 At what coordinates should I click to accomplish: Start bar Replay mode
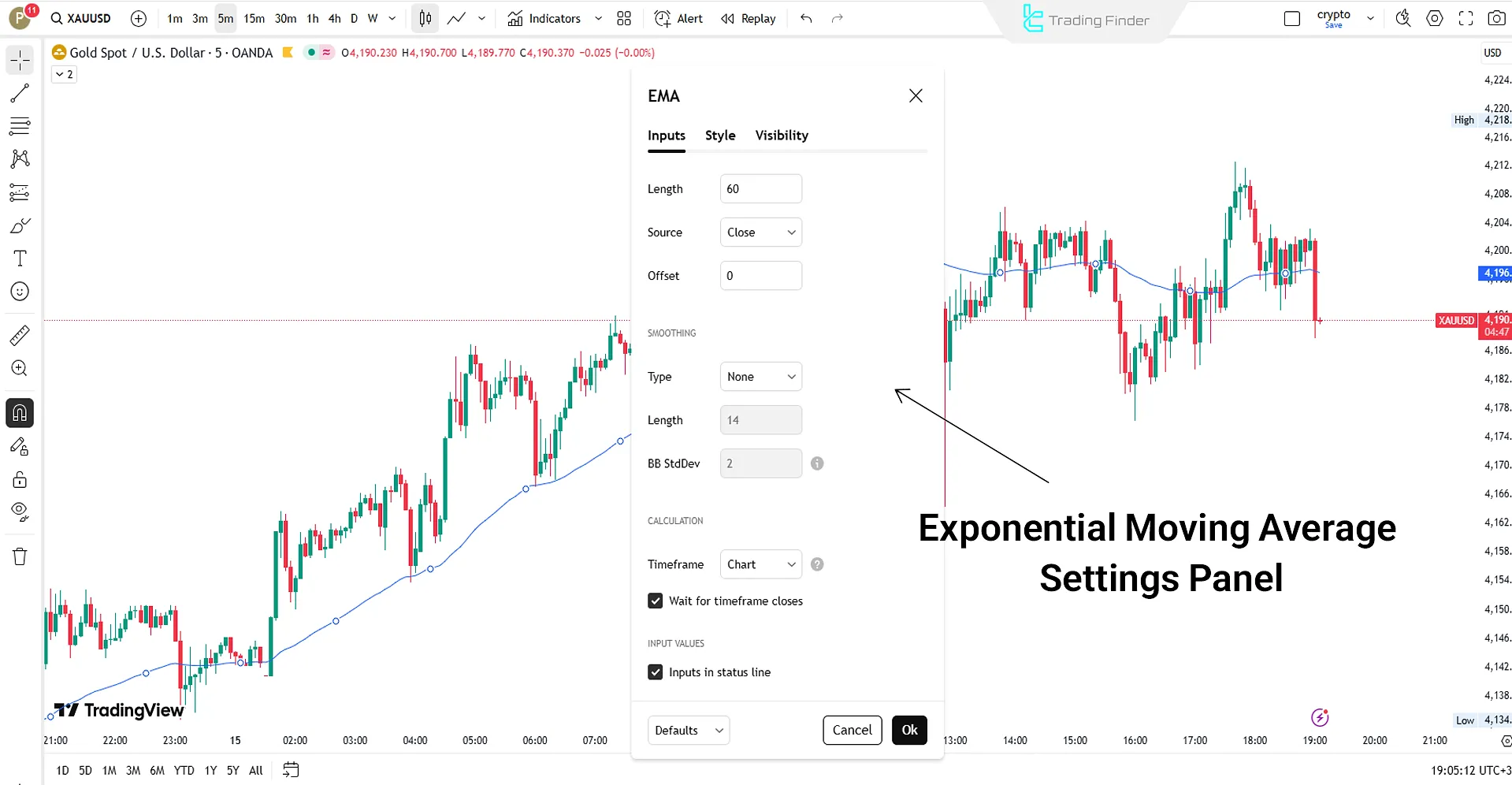coord(747,18)
